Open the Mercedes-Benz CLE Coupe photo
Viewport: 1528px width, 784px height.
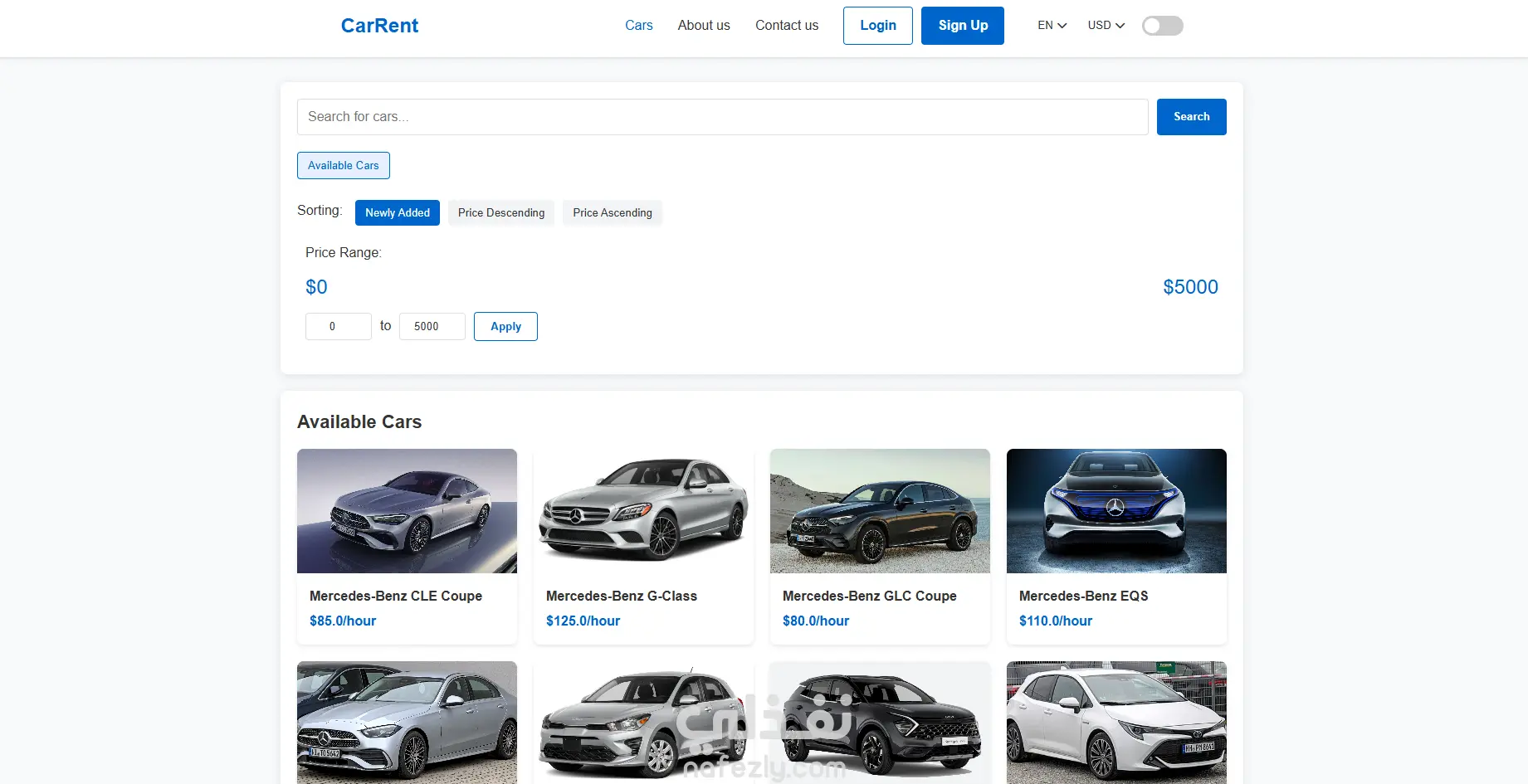[407, 511]
